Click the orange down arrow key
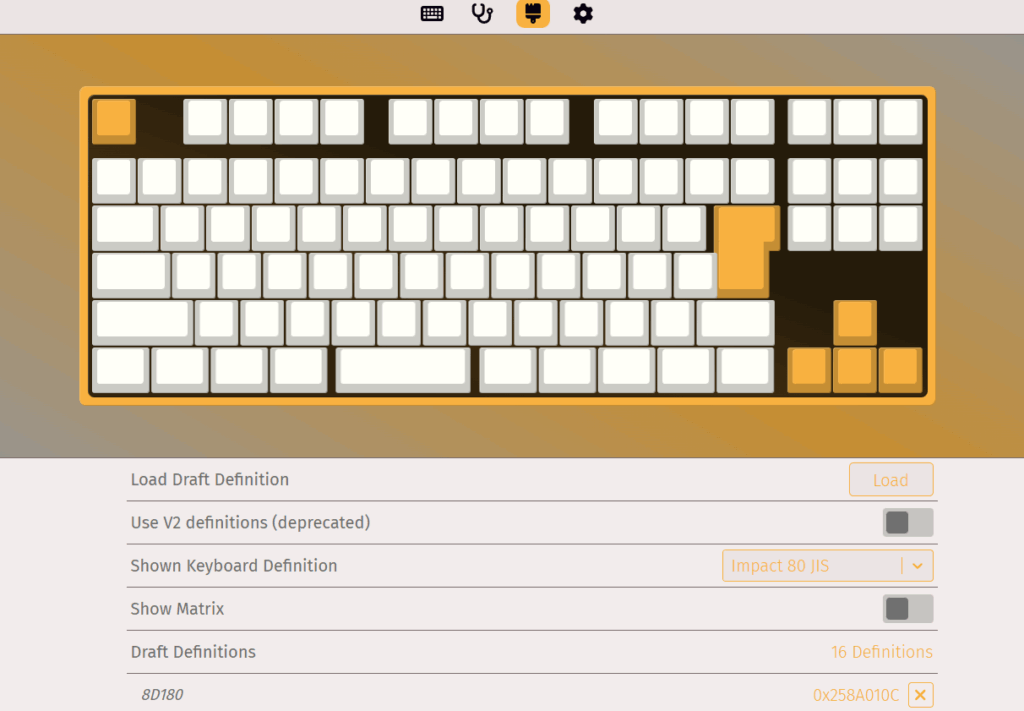Viewport: 1024px width, 711px height. (x=854, y=368)
